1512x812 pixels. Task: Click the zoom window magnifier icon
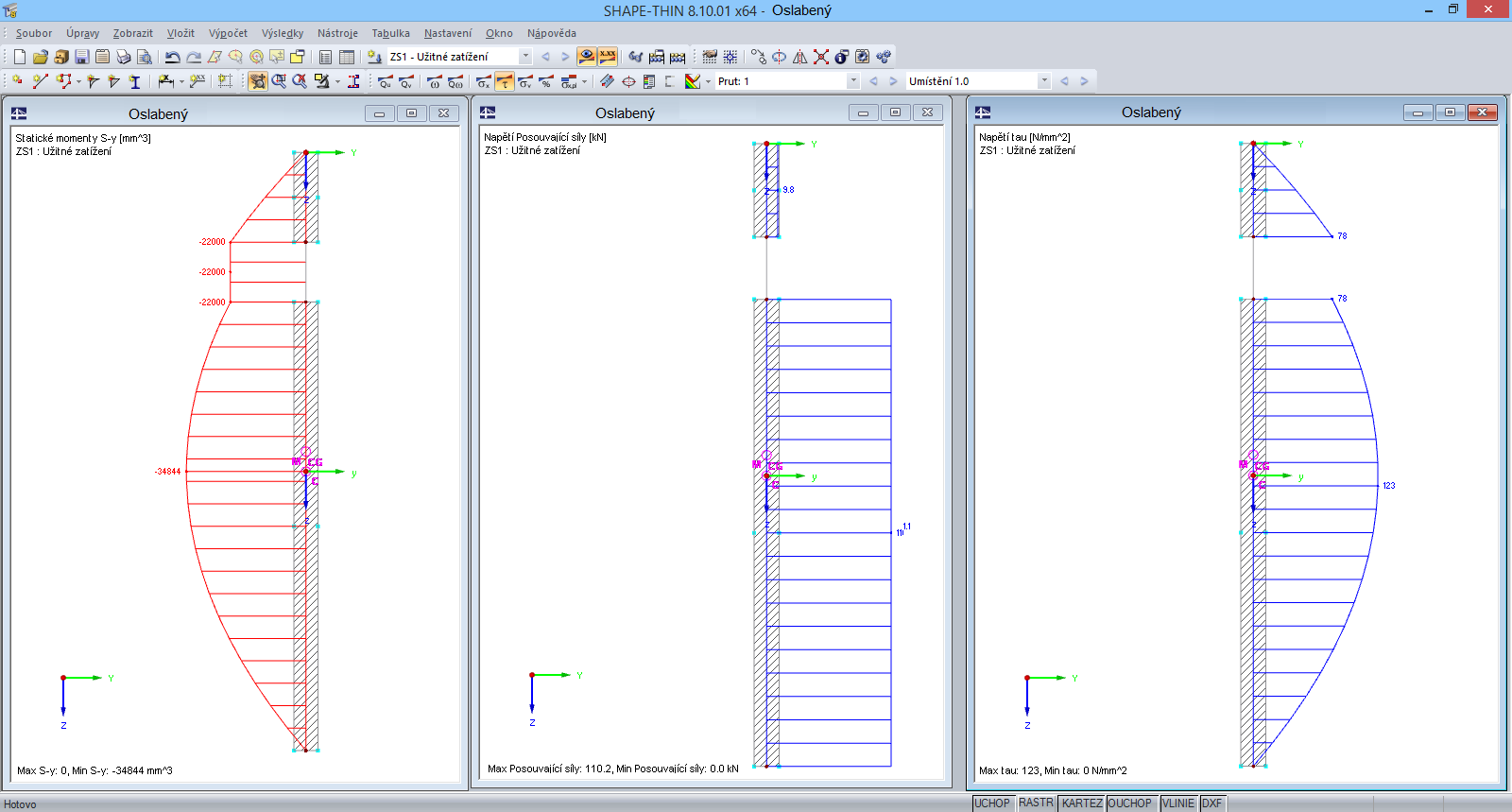click(x=279, y=81)
